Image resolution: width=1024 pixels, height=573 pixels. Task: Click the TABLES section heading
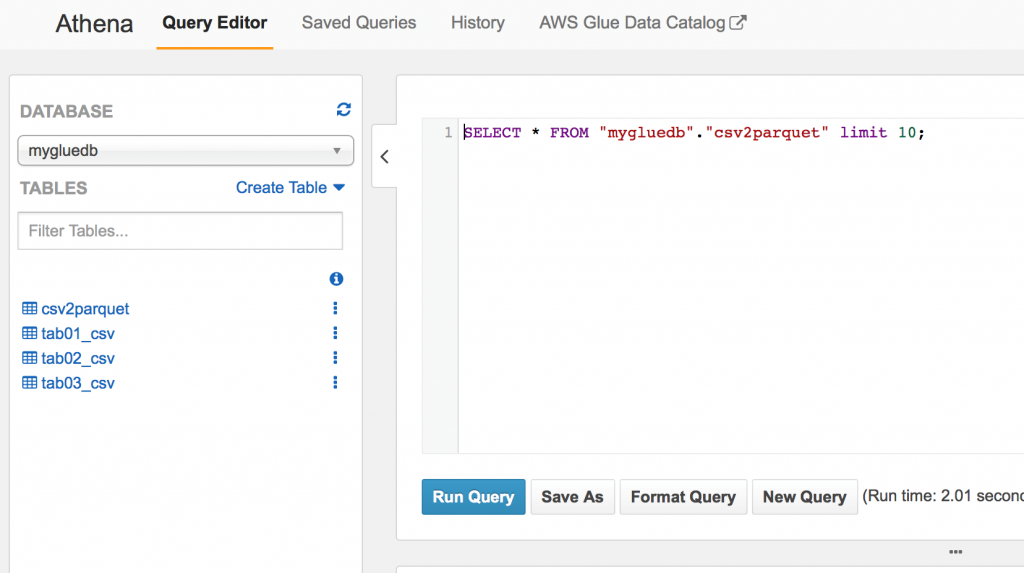pos(54,188)
